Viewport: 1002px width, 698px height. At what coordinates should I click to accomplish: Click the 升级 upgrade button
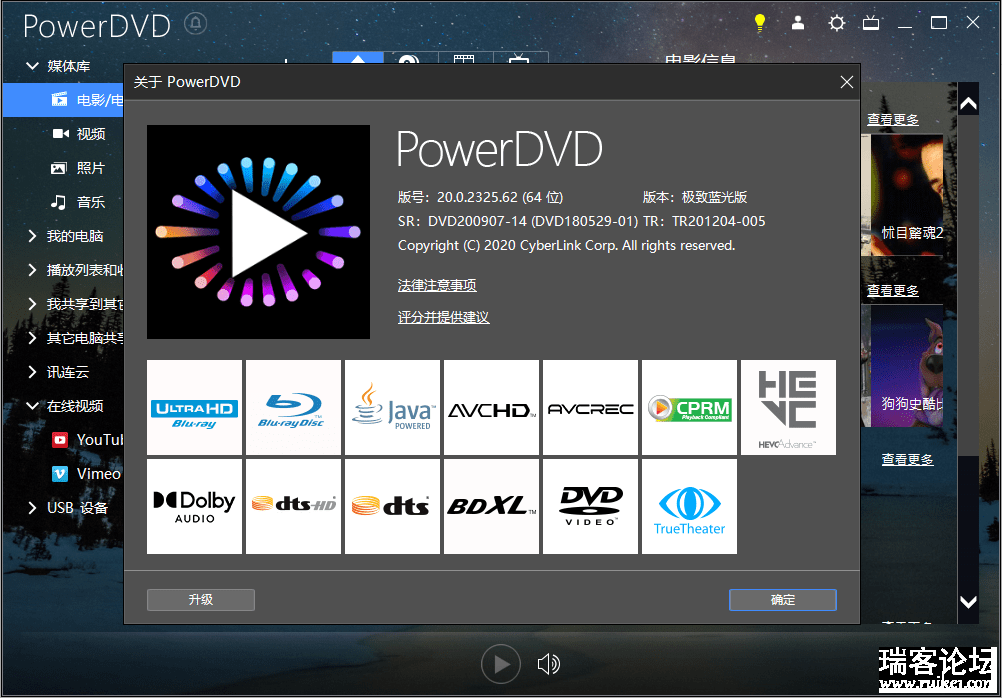201,600
